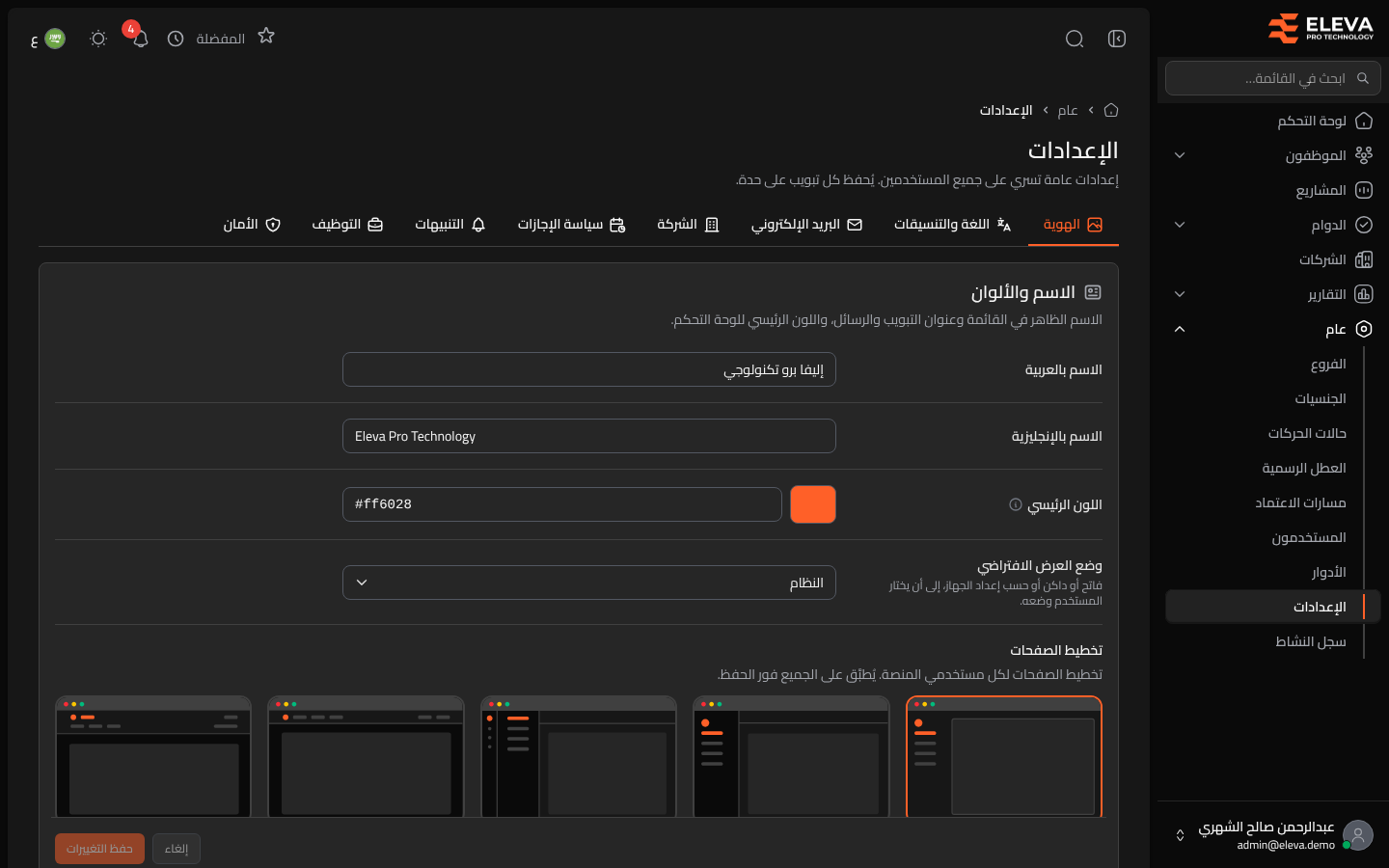Open مسارات الاعتماد in sidebar
Viewport: 1389px width, 868px height.
[1273, 502]
